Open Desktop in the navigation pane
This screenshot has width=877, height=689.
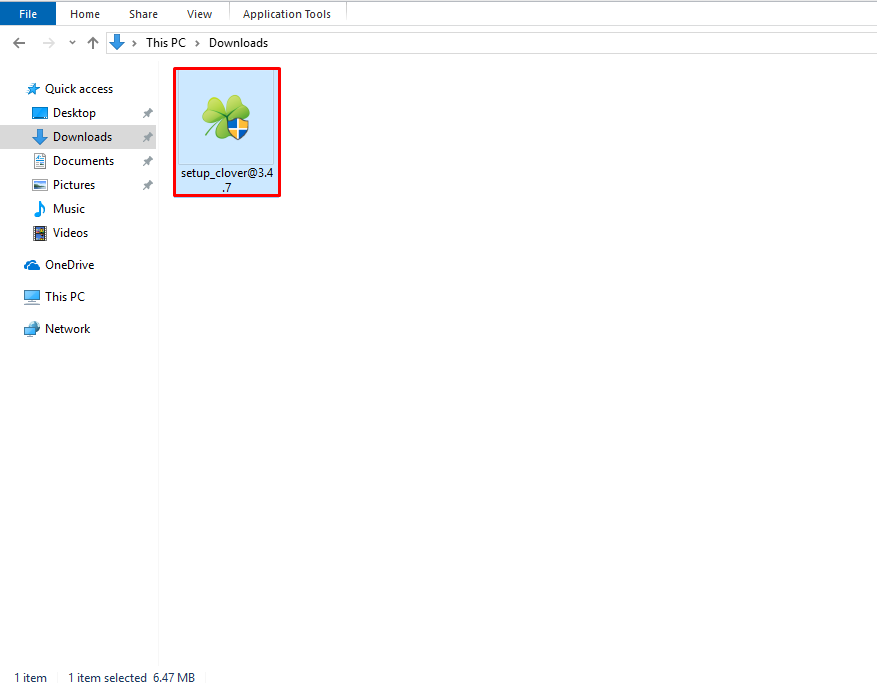(x=74, y=113)
